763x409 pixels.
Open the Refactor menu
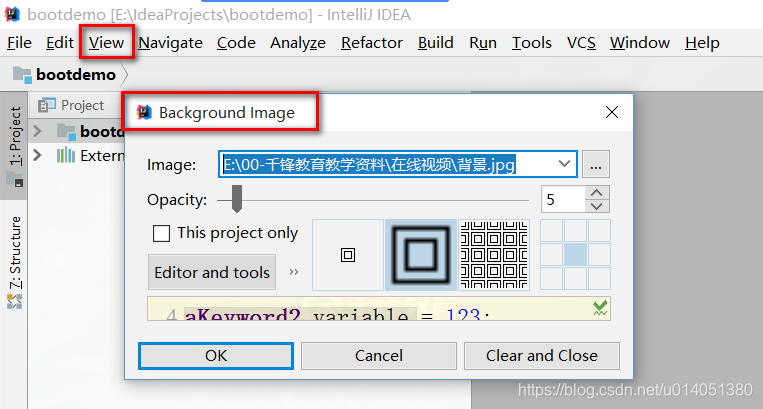pyautogui.click(x=372, y=43)
